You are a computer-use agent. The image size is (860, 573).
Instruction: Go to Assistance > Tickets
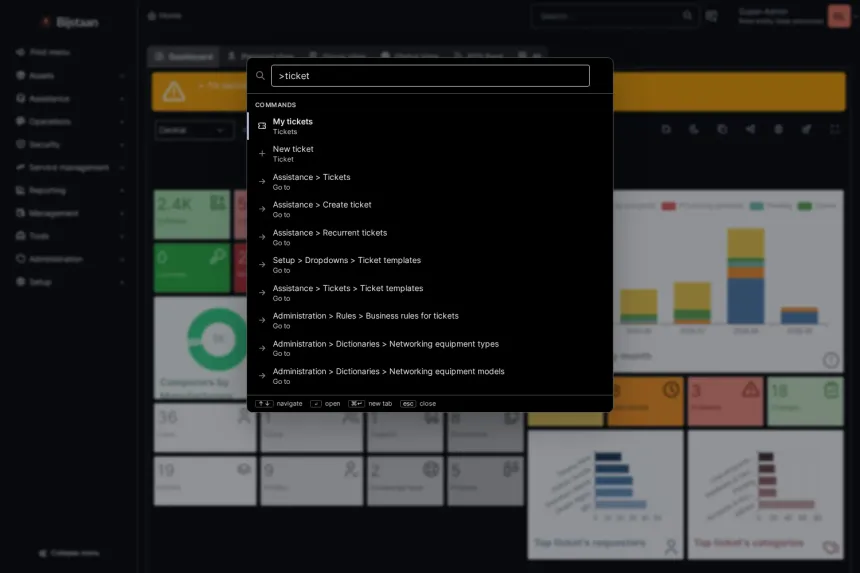click(x=430, y=181)
